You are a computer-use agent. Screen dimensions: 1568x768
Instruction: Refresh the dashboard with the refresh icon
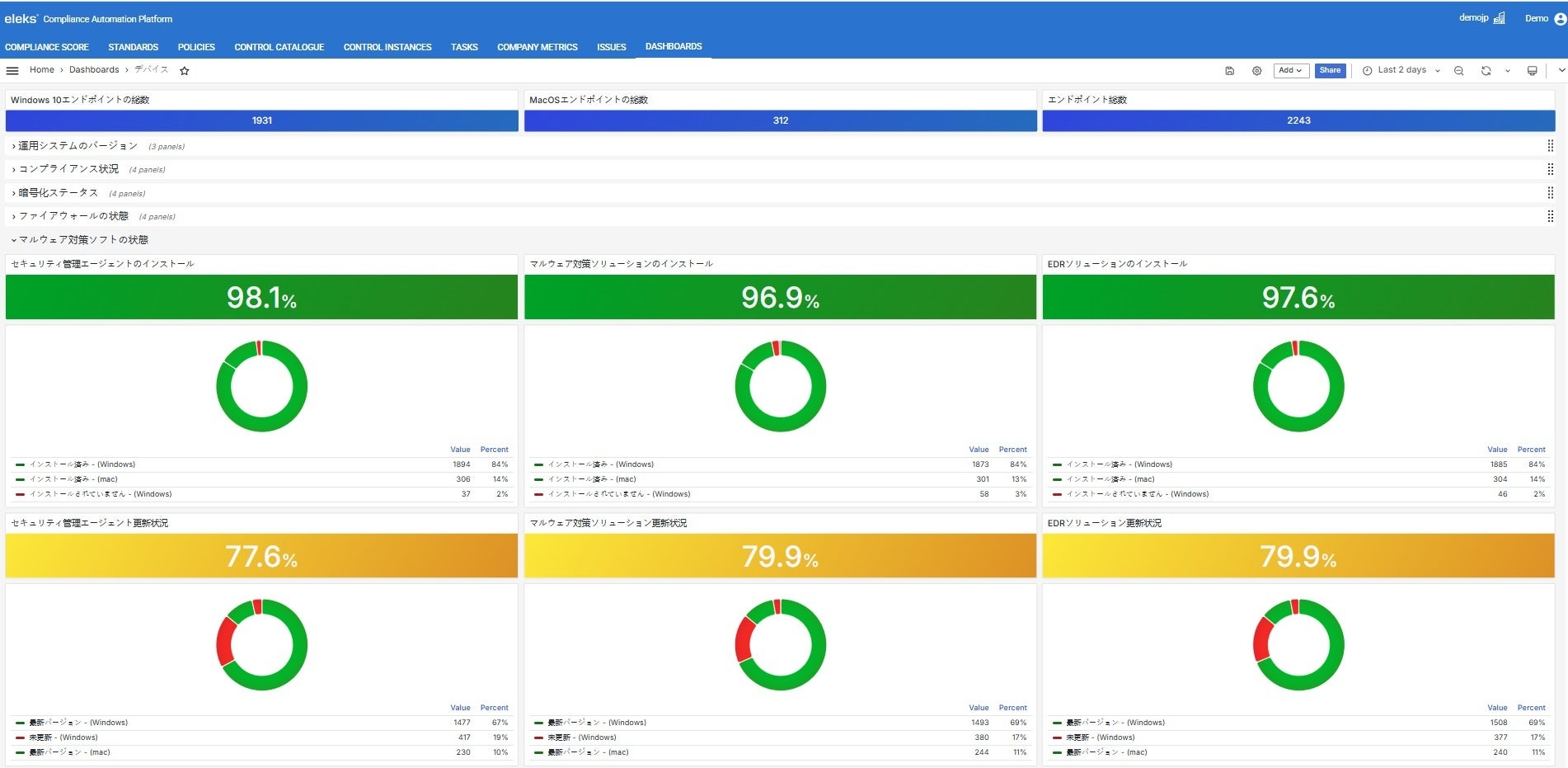[x=1486, y=71]
